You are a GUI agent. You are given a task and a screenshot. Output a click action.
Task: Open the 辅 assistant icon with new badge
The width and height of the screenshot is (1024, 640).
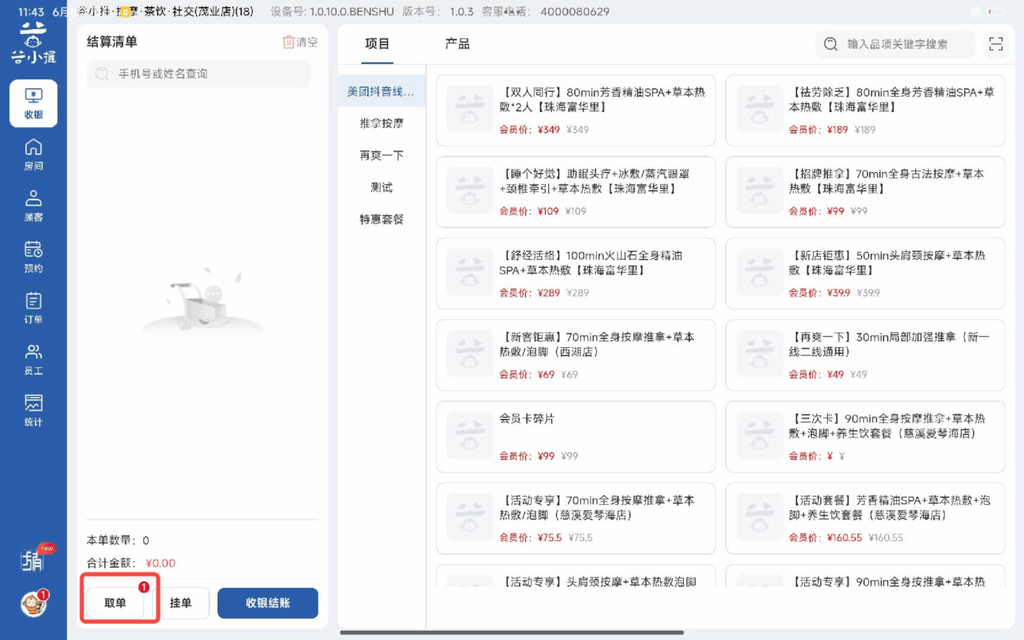point(33,560)
